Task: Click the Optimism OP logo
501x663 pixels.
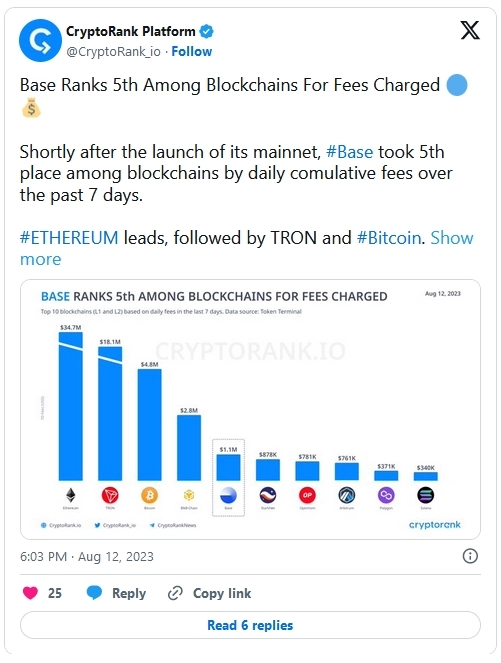Action: (307, 495)
